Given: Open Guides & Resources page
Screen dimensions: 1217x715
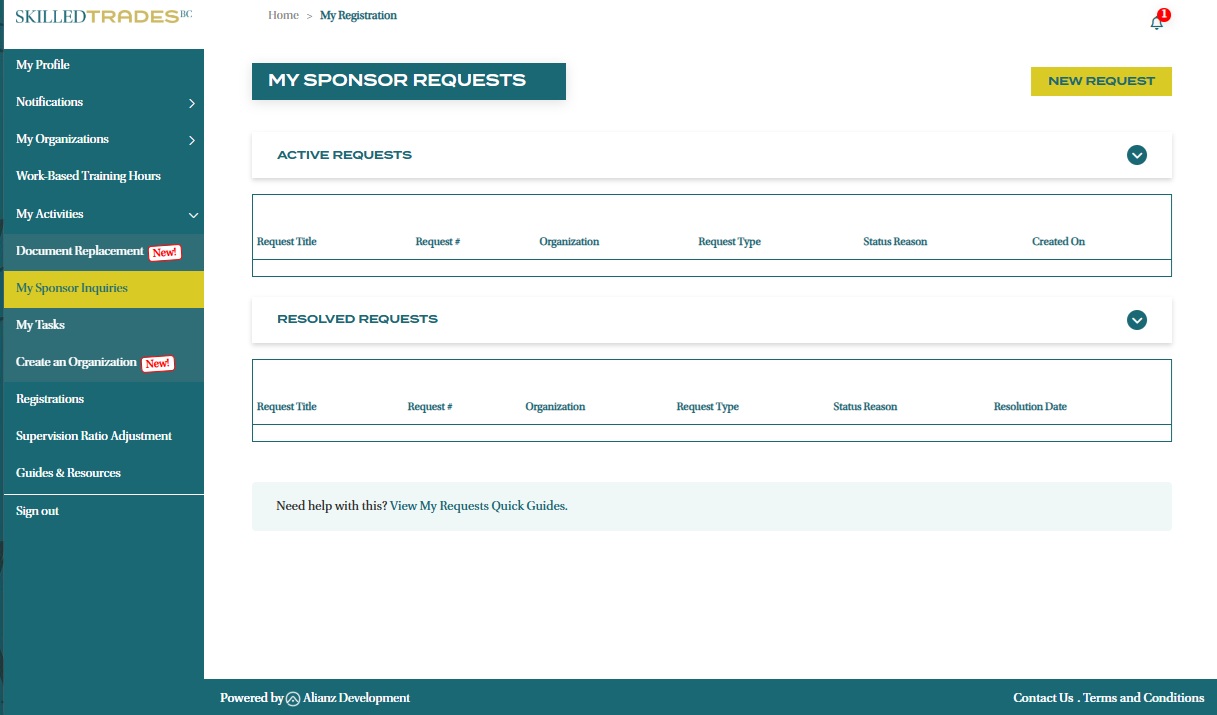Looking at the screenshot, I should coord(68,473).
